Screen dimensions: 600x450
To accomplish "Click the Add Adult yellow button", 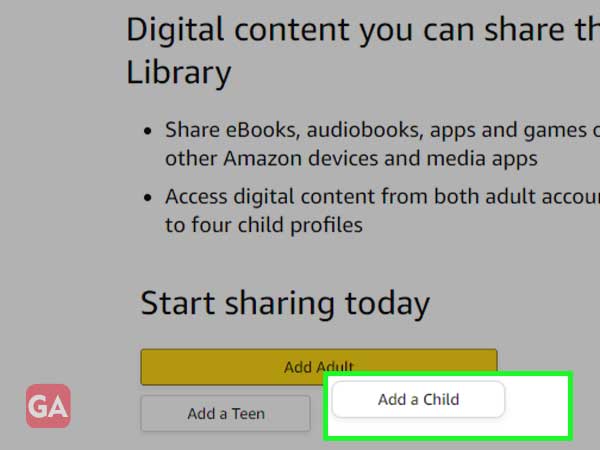I will coord(319,367).
